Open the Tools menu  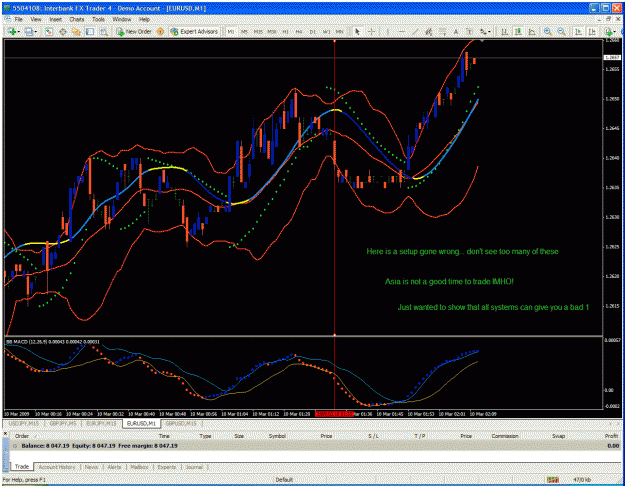pyautogui.click(x=98, y=19)
